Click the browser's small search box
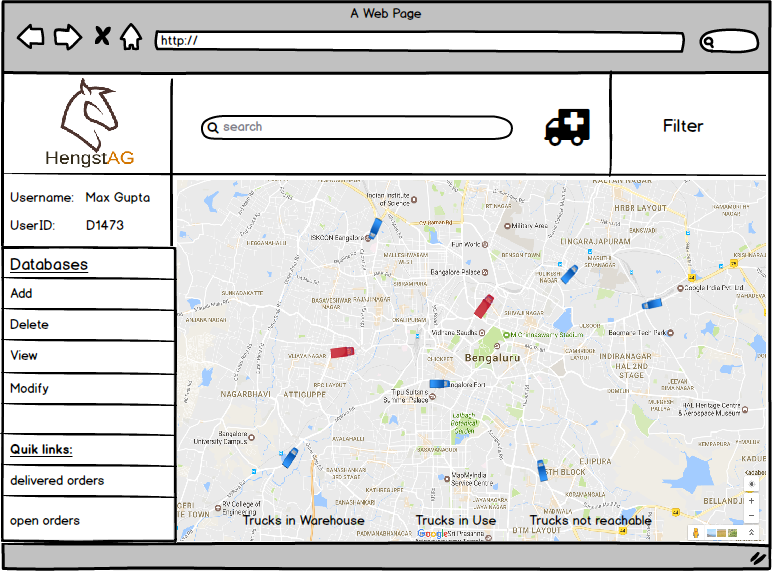This screenshot has width=772, height=571. tap(729, 41)
